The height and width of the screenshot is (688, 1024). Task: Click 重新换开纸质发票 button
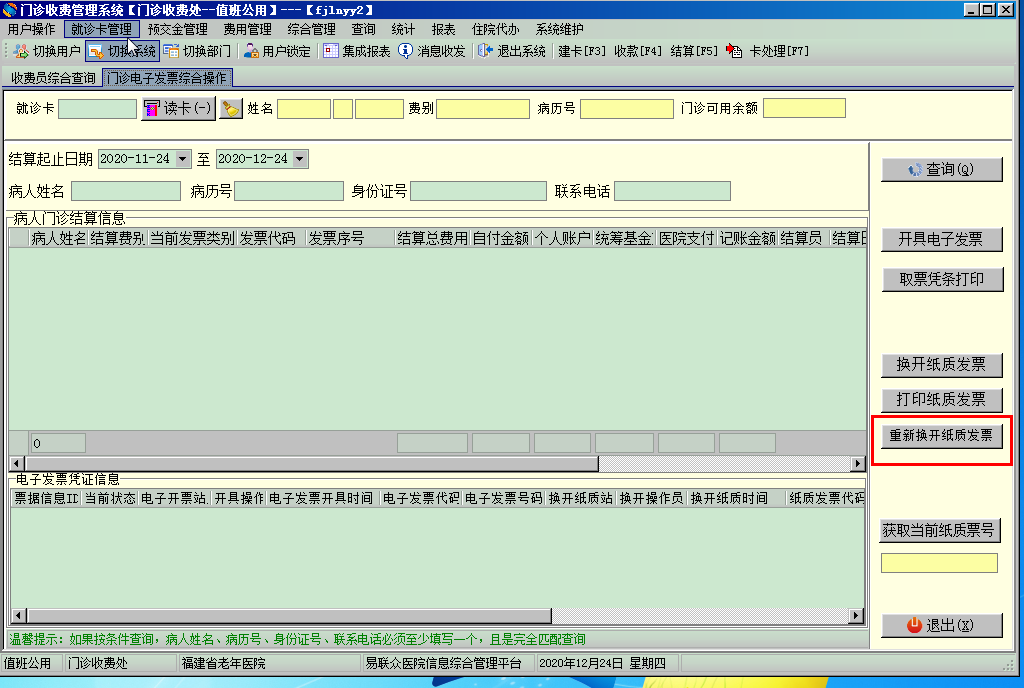pos(941,435)
